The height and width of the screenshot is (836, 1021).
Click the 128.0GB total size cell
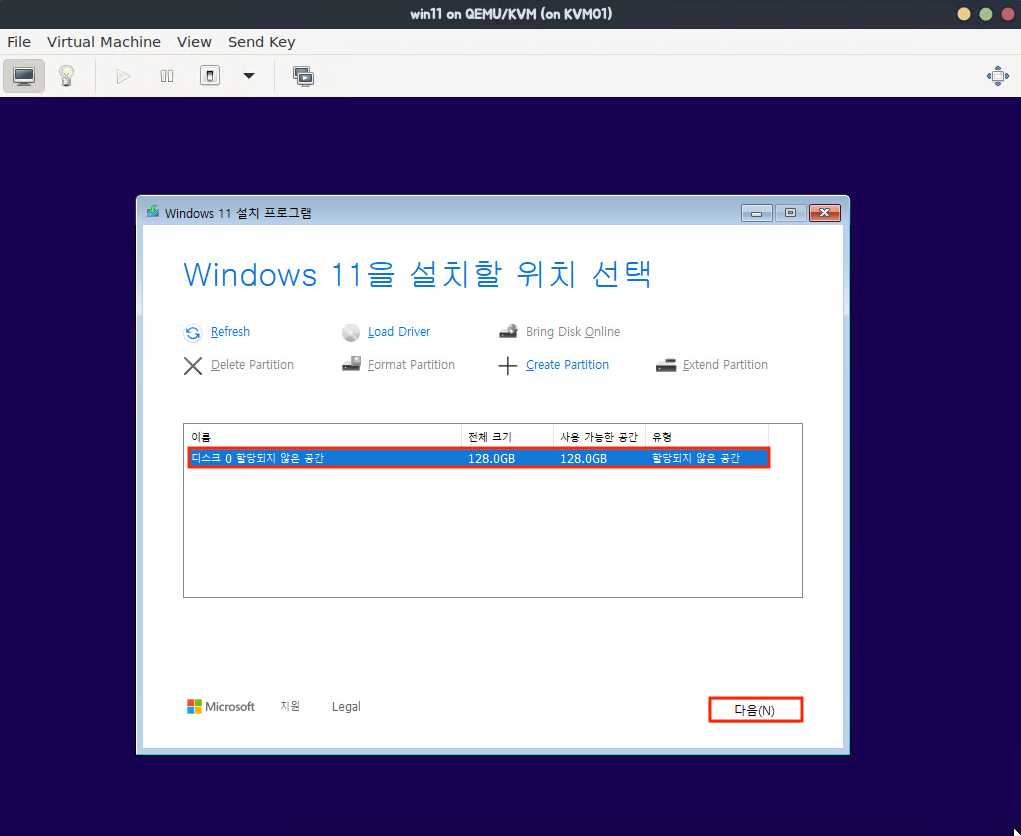click(x=492, y=458)
